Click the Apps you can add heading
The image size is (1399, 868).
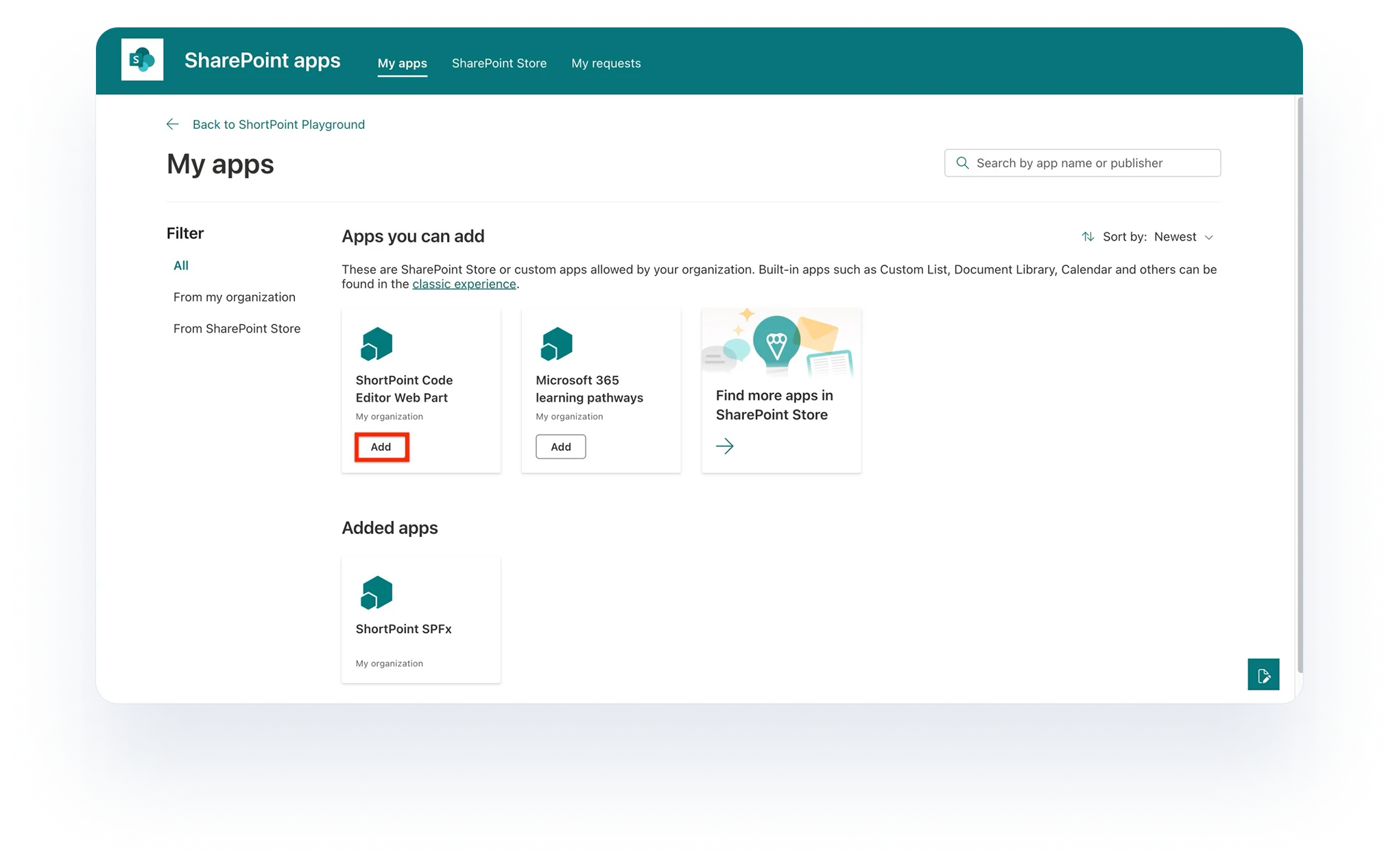[x=413, y=236]
